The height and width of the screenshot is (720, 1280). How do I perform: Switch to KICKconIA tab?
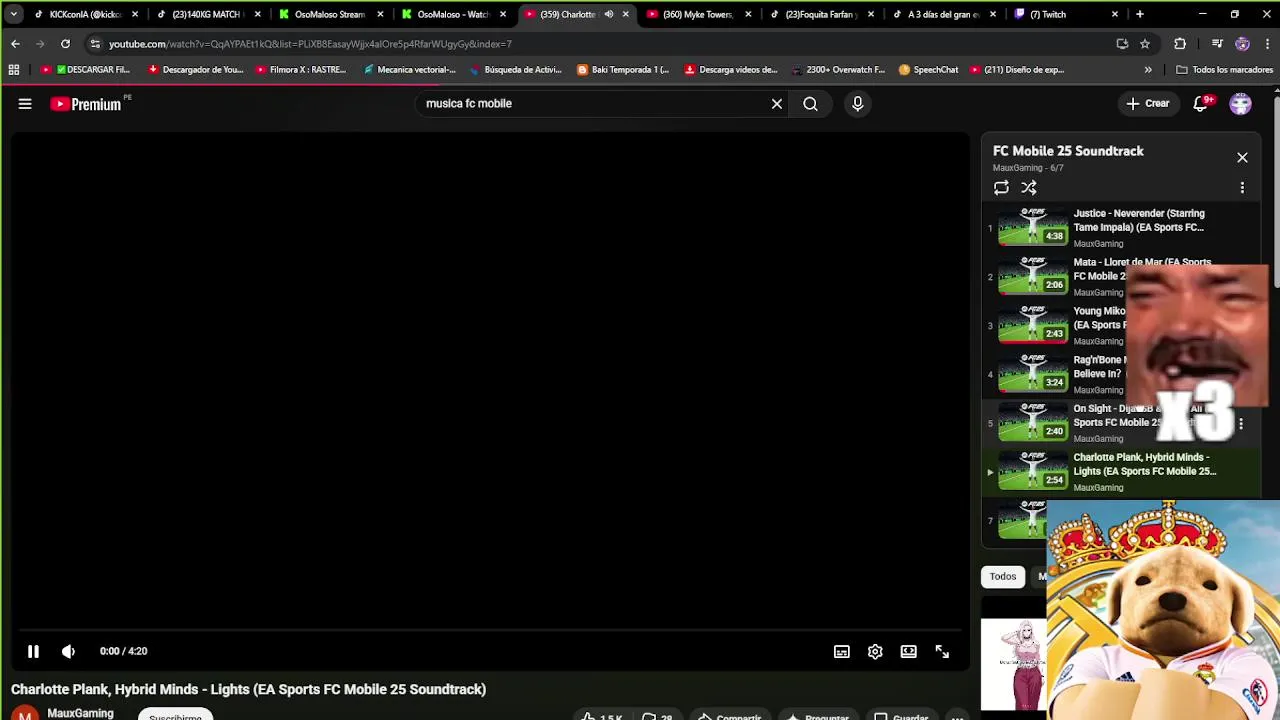coord(85,14)
